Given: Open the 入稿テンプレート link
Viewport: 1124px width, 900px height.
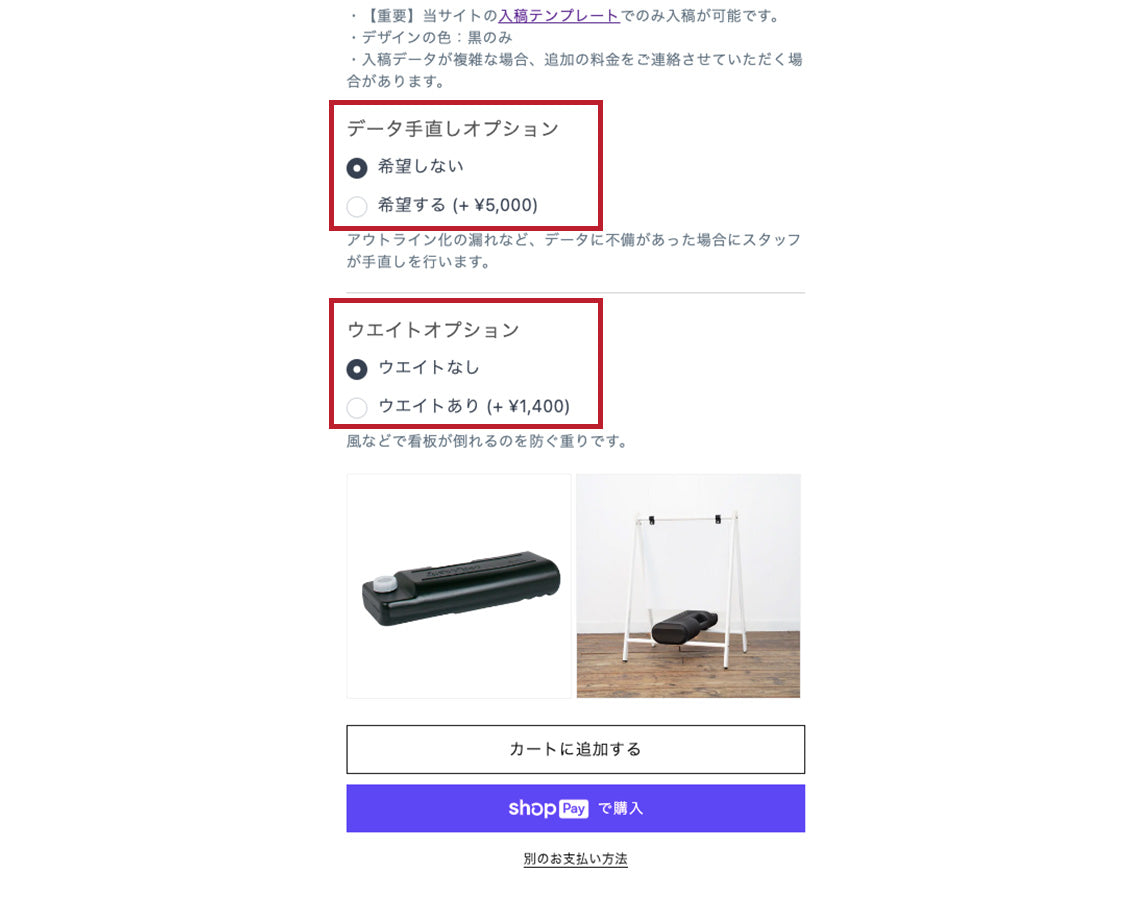Looking at the screenshot, I should click(x=558, y=15).
